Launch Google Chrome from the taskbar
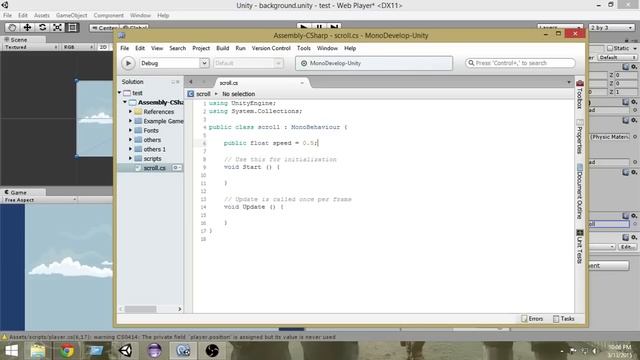 pyautogui.click(x=67, y=351)
